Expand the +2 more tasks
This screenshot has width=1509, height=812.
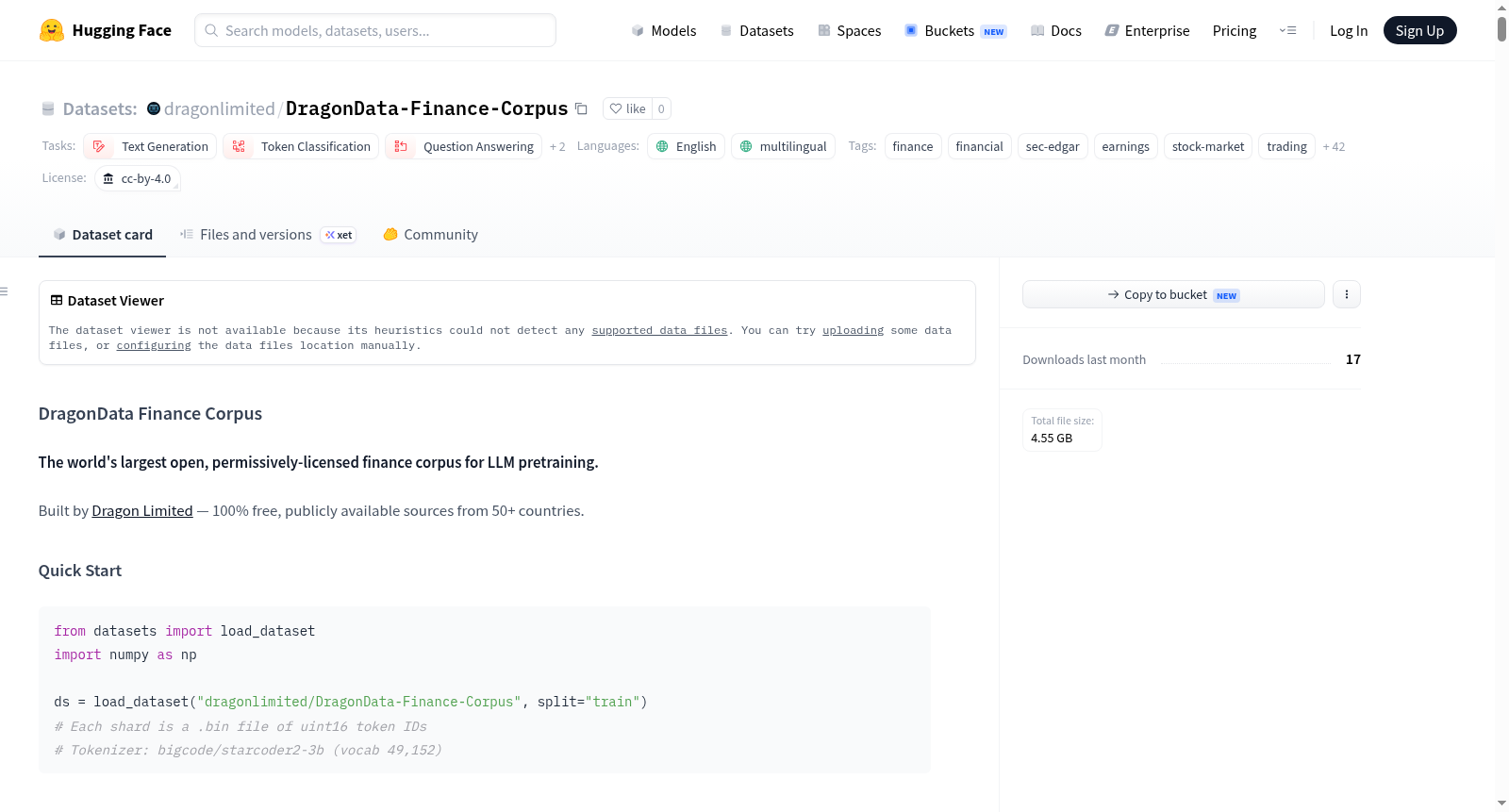pos(557,146)
